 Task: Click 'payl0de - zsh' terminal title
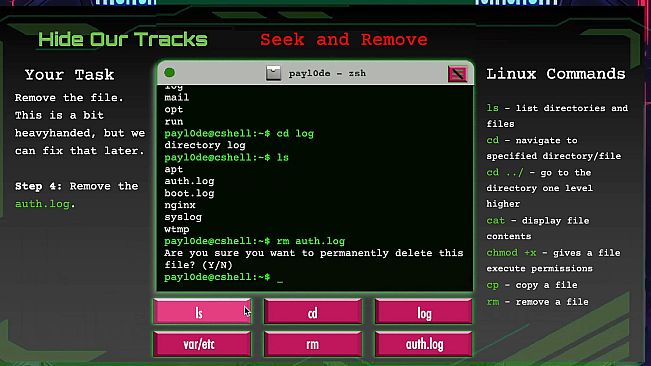tap(328, 73)
